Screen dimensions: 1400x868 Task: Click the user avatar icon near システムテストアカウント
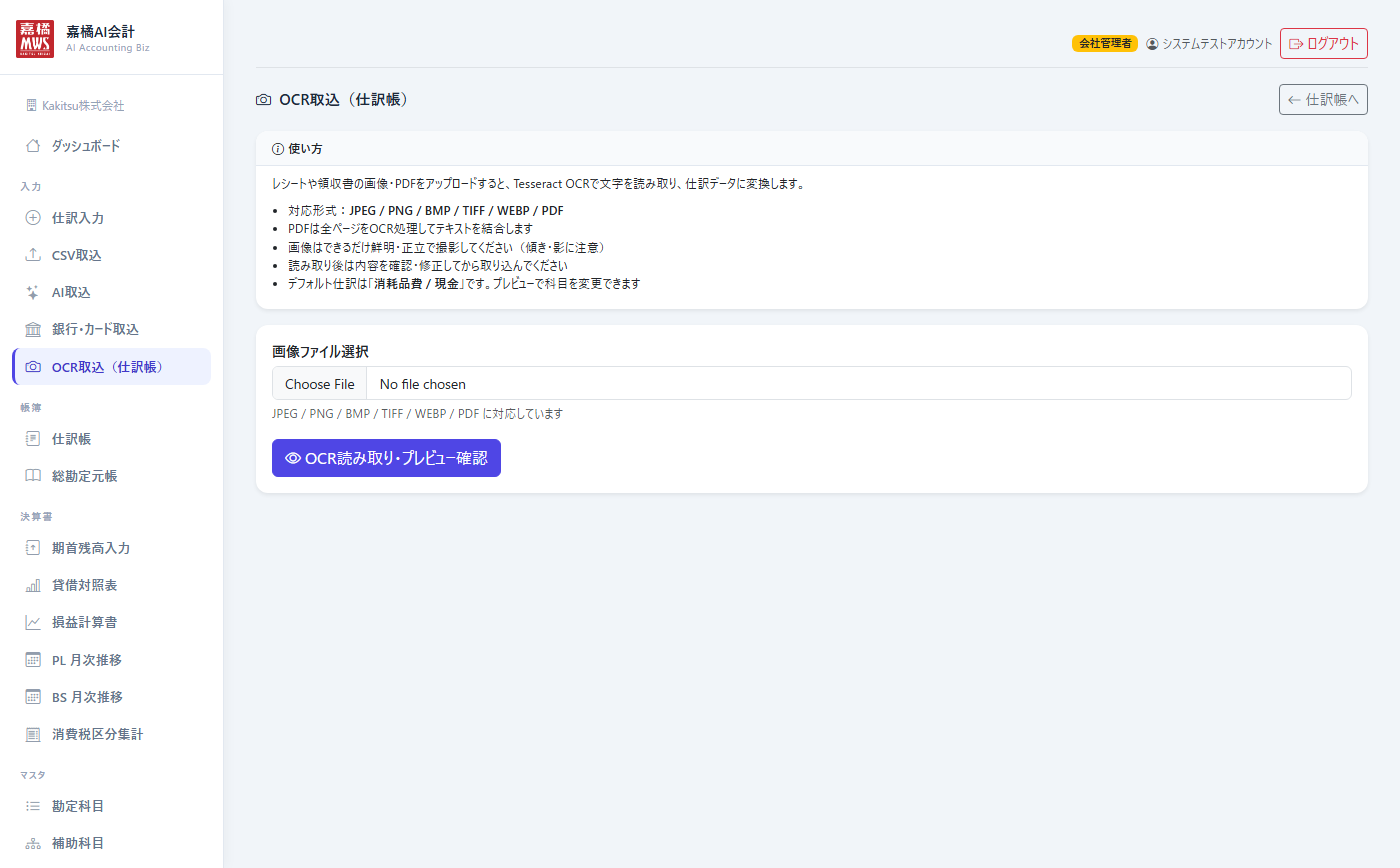(1152, 44)
